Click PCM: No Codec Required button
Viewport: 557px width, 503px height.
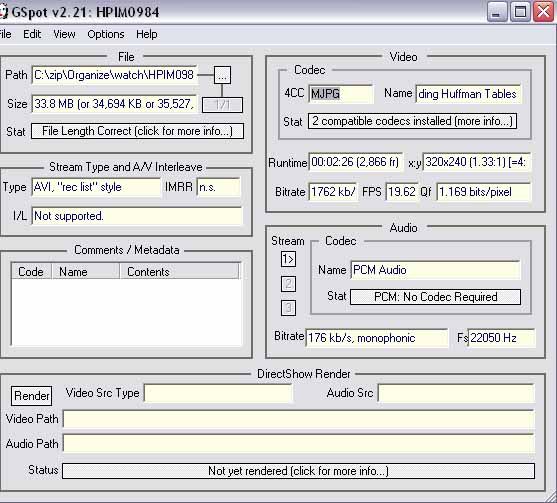click(x=436, y=297)
